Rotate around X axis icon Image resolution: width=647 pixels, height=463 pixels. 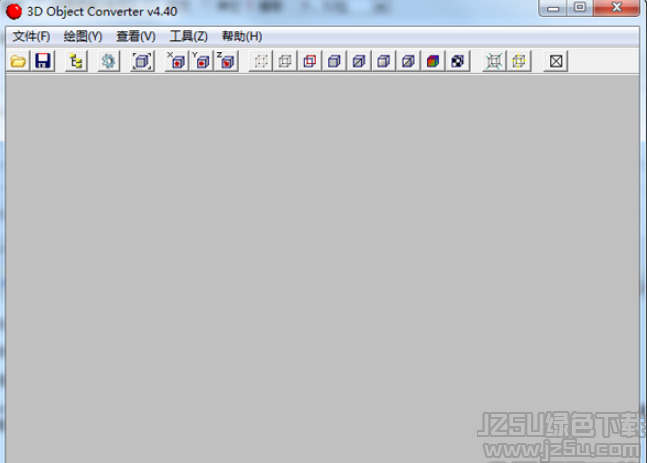click(177, 61)
